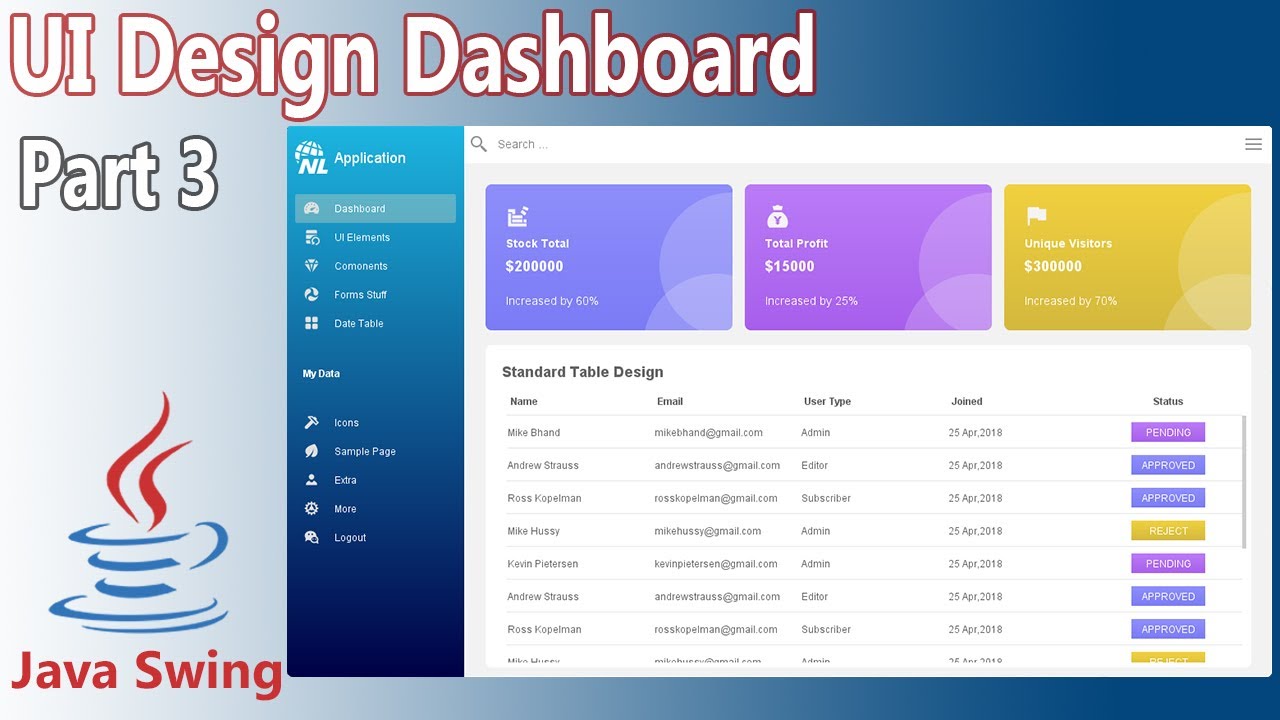Screen dimensions: 1280x720
Task: Click the magnifier search icon
Action: click(479, 144)
